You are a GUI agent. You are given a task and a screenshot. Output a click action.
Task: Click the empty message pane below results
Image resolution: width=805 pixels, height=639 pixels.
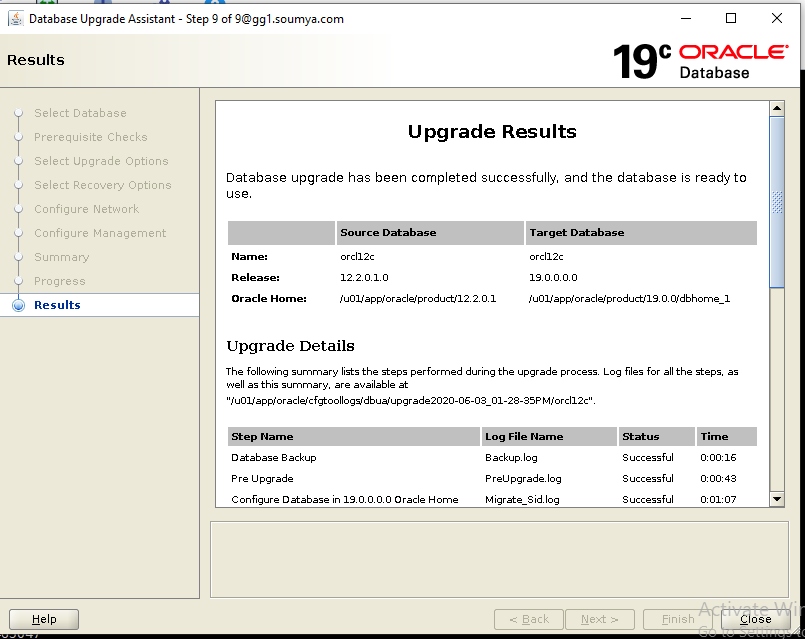pos(499,559)
